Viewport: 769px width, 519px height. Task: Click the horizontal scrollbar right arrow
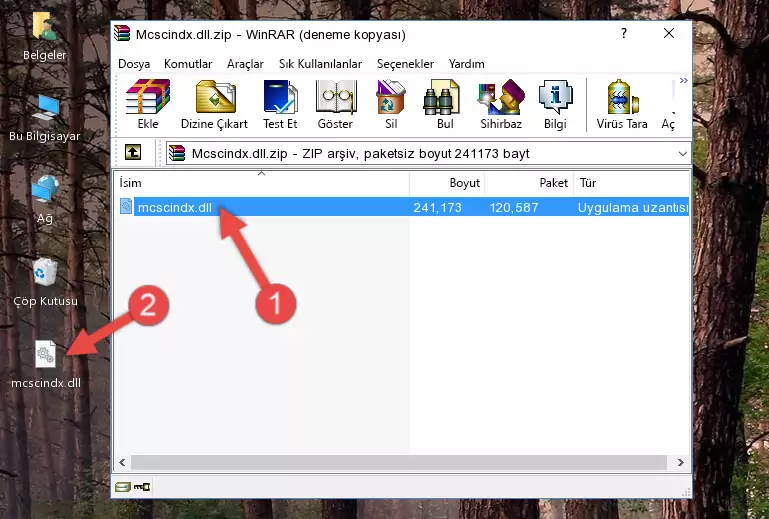click(681, 462)
